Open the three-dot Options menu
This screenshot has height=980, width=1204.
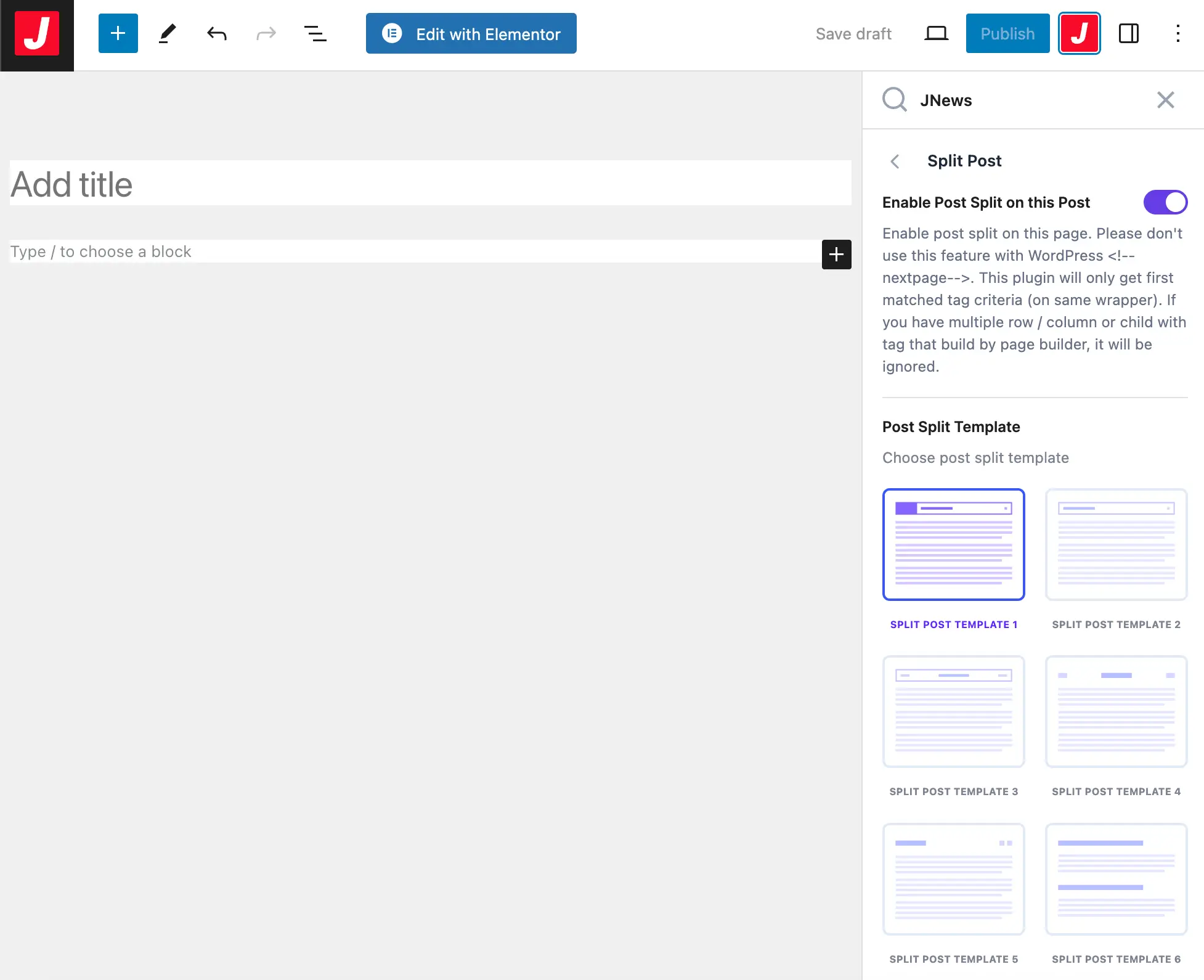click(1178, 33)
